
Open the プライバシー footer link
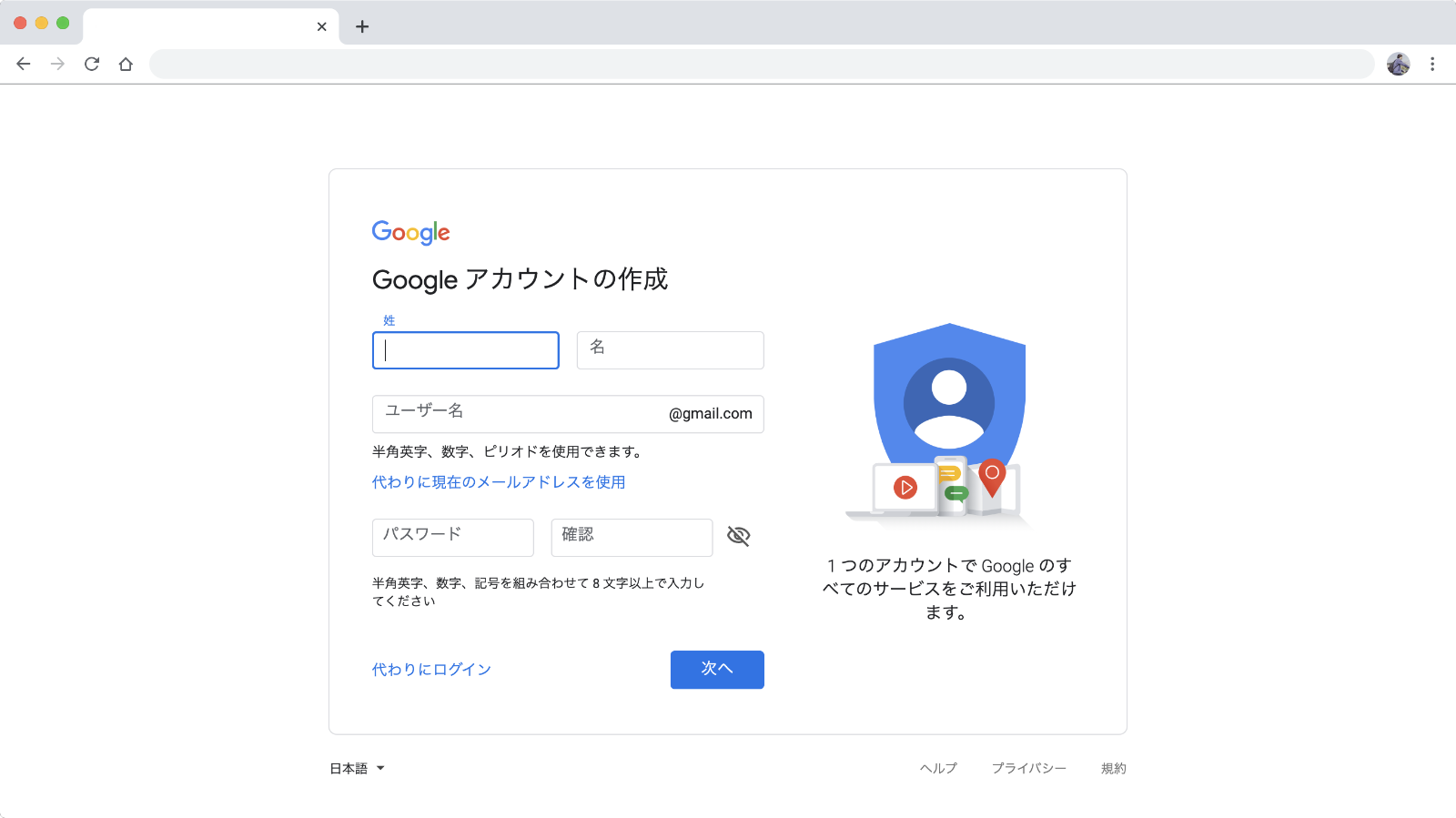pyautogui.click(x=1029, y=769)
